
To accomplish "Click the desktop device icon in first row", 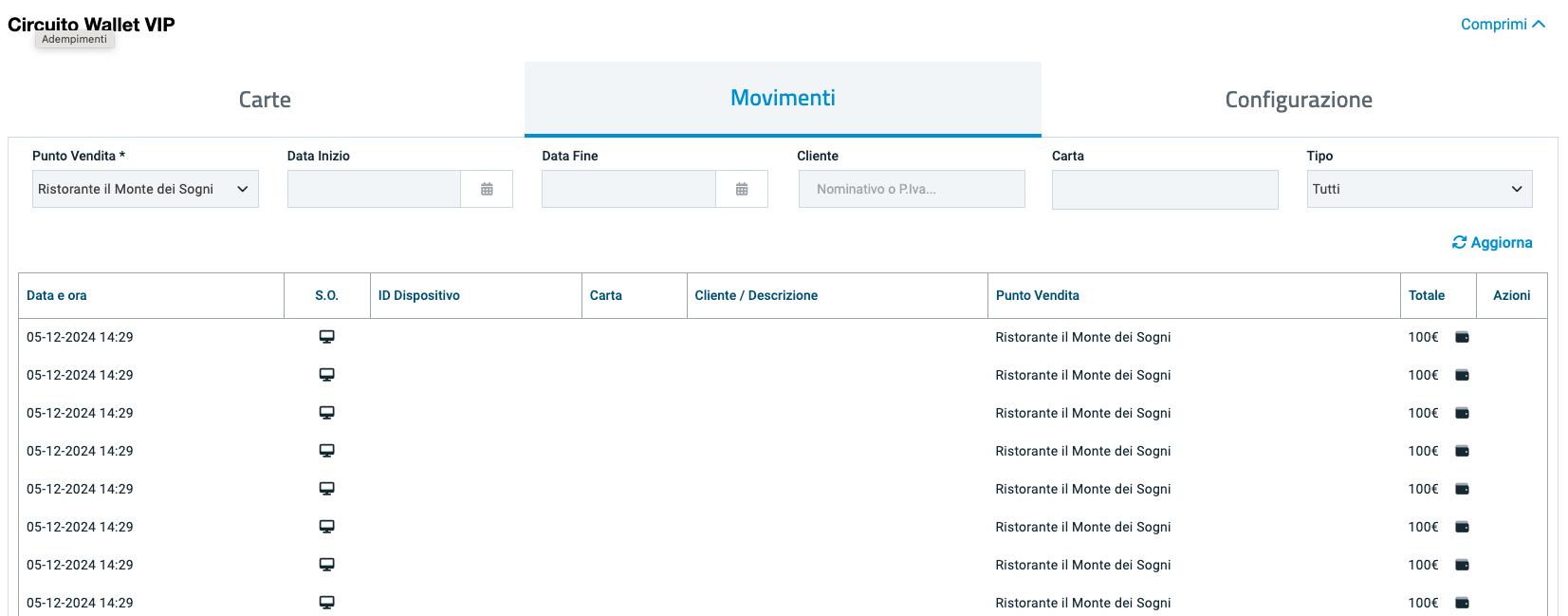I will coord(326,337).
